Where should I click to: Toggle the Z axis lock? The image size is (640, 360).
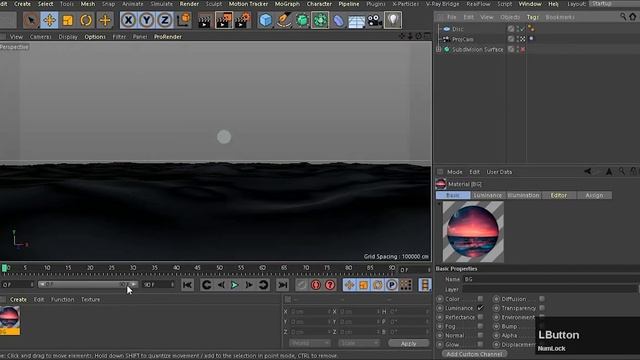click(x=164, y=20)
